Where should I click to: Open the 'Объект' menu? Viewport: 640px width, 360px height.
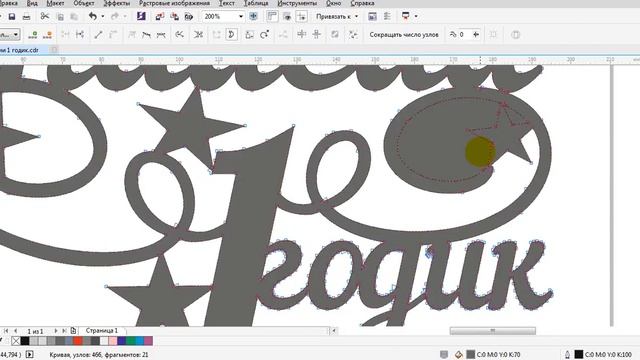84,3
